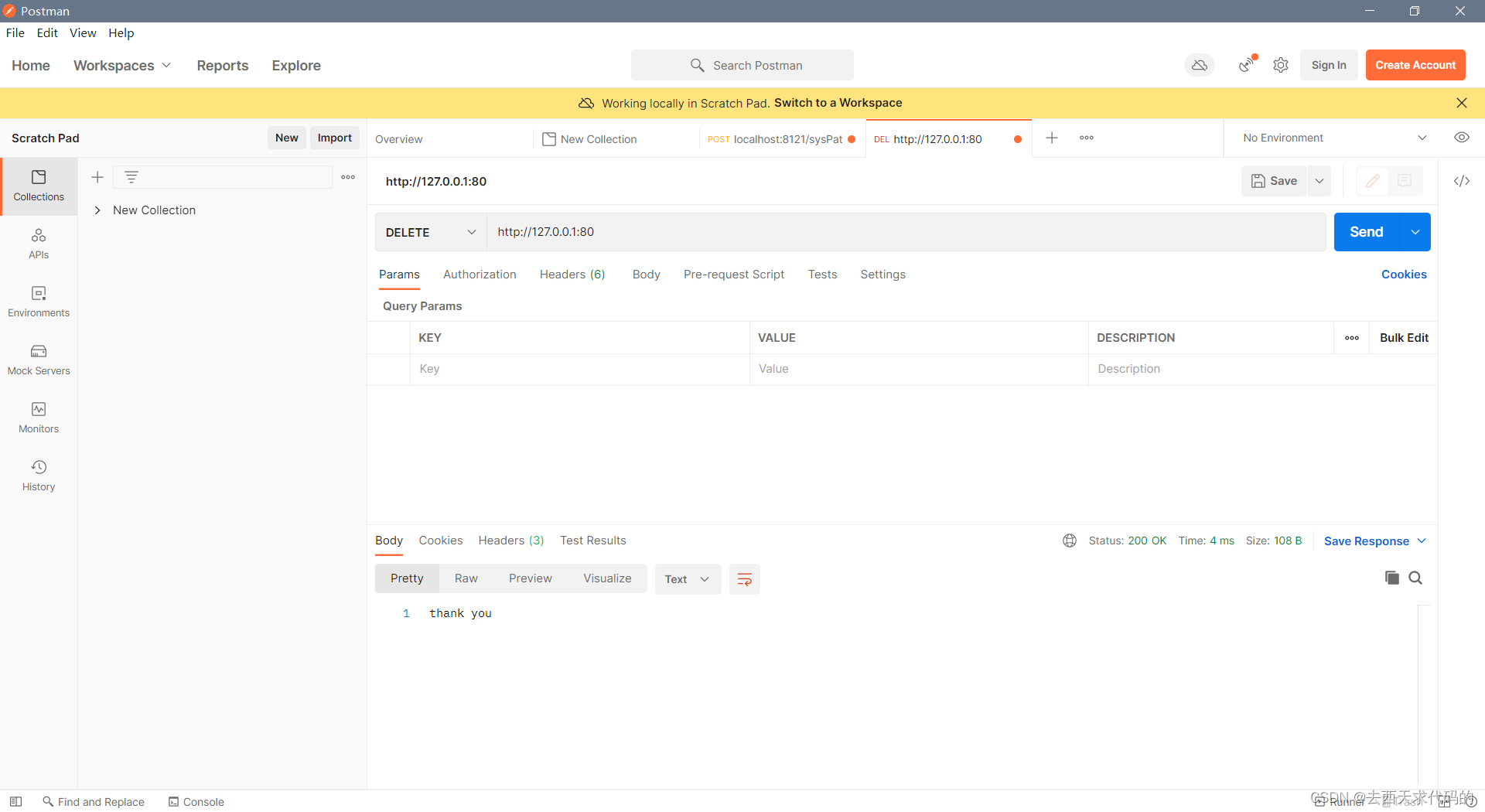Open the Help menu
Image resolution: width=1485 pixels, height=812 pixels.
click(x=121, y=32)
